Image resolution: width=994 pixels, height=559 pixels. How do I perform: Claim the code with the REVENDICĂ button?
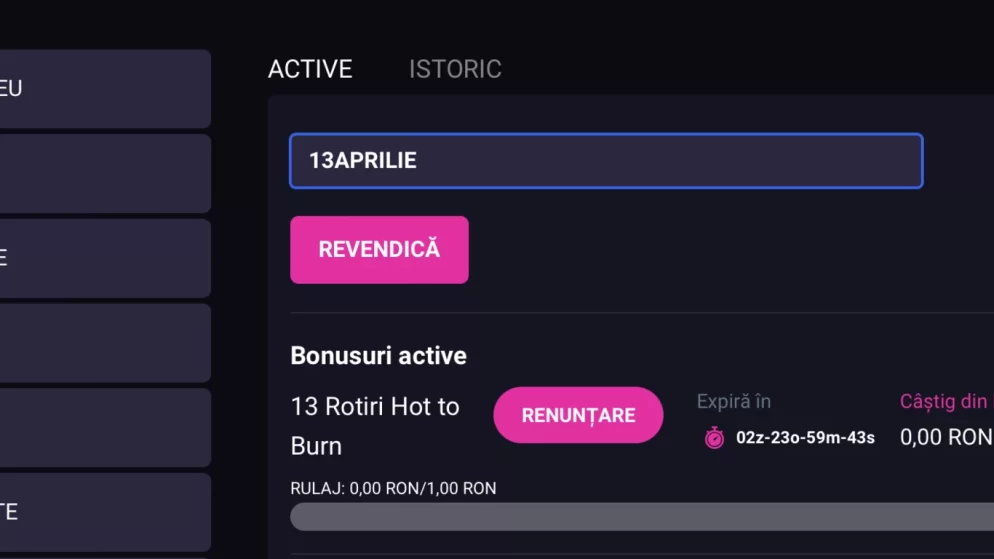(379, 250)
